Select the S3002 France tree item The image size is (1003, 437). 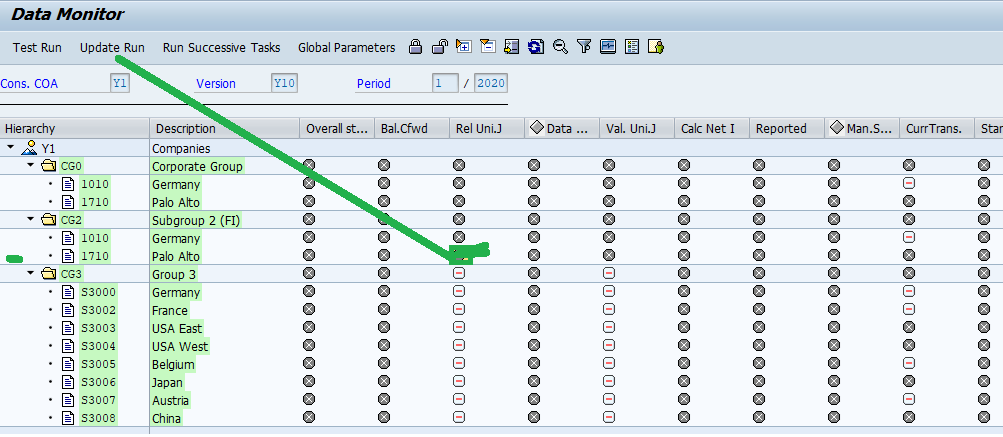[x=99, y=311]
